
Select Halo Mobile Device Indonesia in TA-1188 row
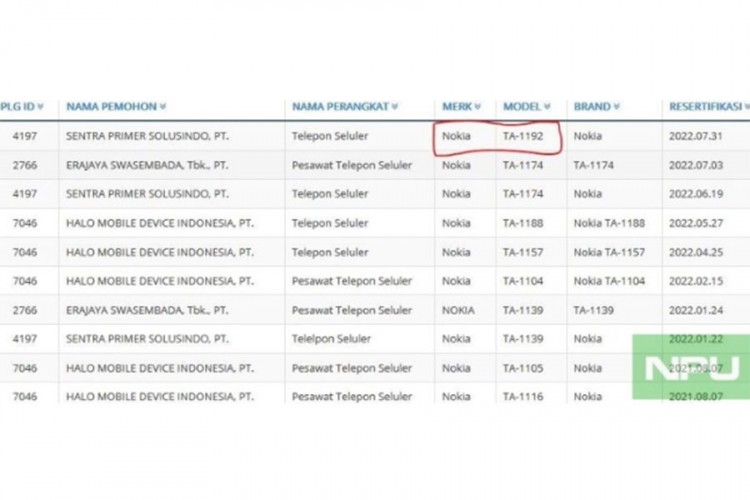(160, 223)
